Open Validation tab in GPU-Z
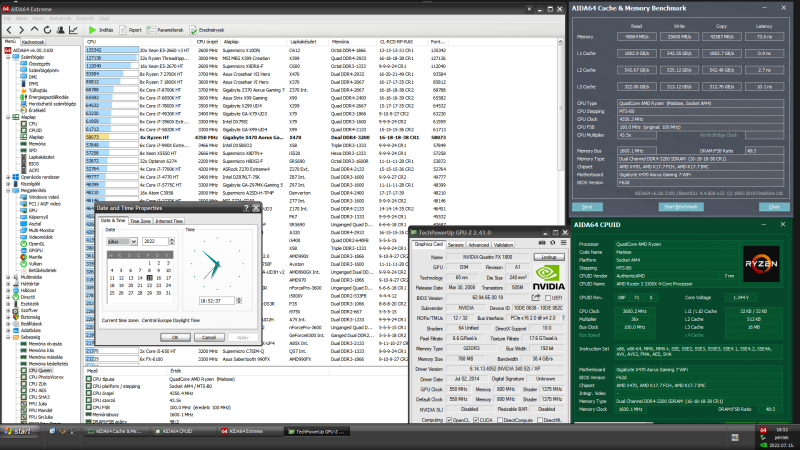The image size is (800, 450). click(503, 245)
